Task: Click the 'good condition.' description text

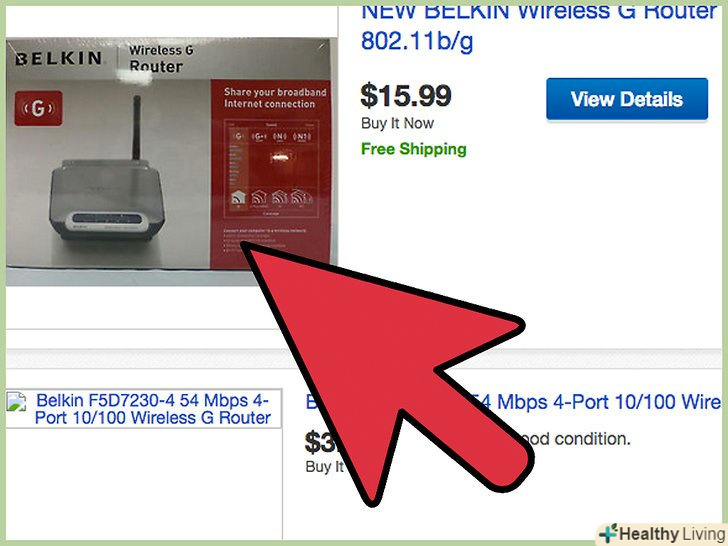Action: tap(578, 439)
